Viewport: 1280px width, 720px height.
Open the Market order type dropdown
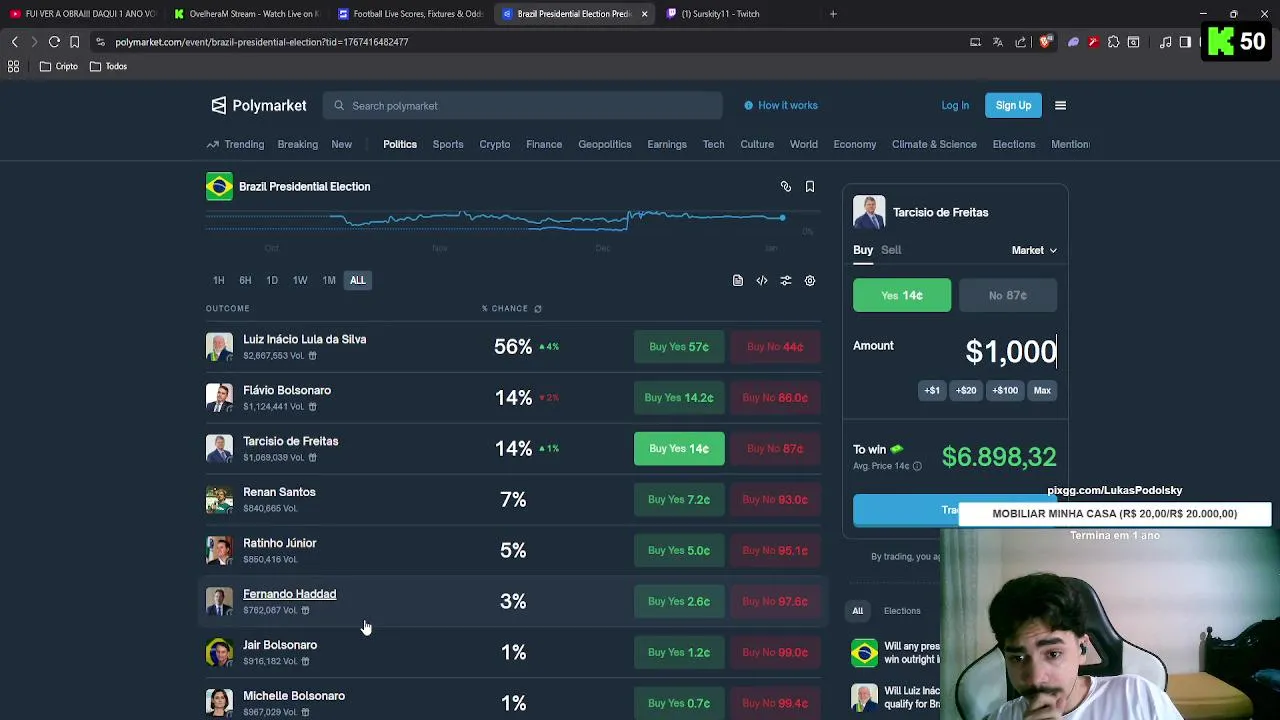point(1034,250)
